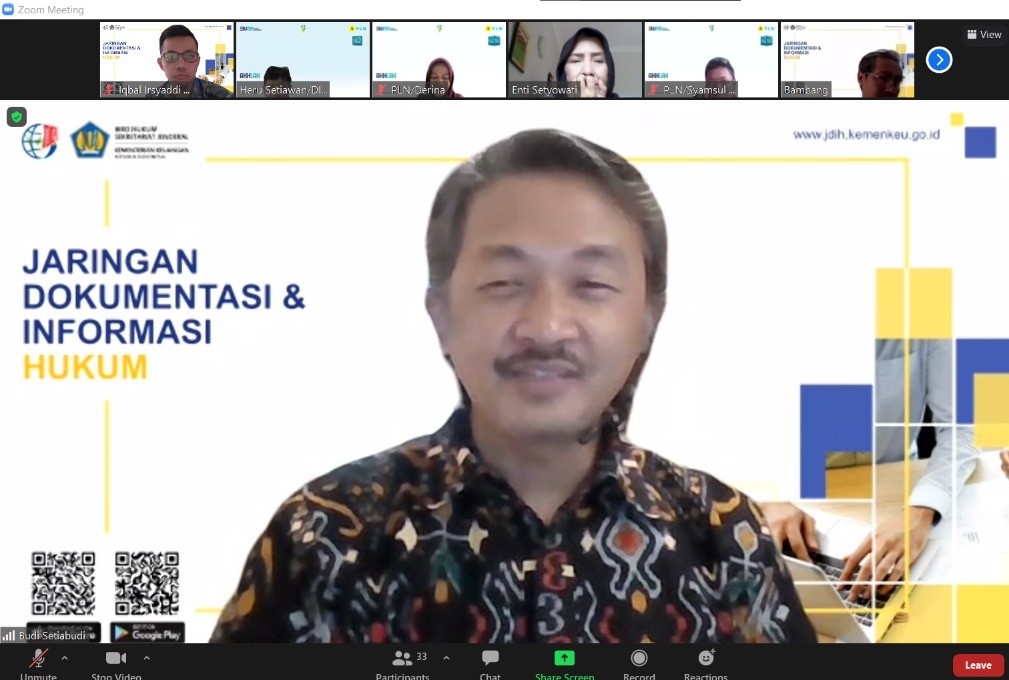The height and width of the screenshot is (680, 1009).
Task: Open video options arrow next to Stop Video
Action: pyautogui.click(x=147, y=658)
